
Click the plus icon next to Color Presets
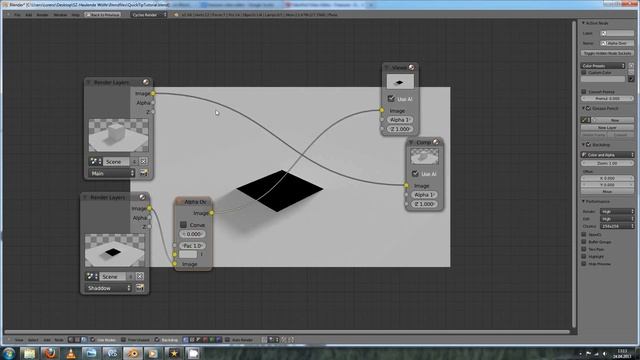631,66
